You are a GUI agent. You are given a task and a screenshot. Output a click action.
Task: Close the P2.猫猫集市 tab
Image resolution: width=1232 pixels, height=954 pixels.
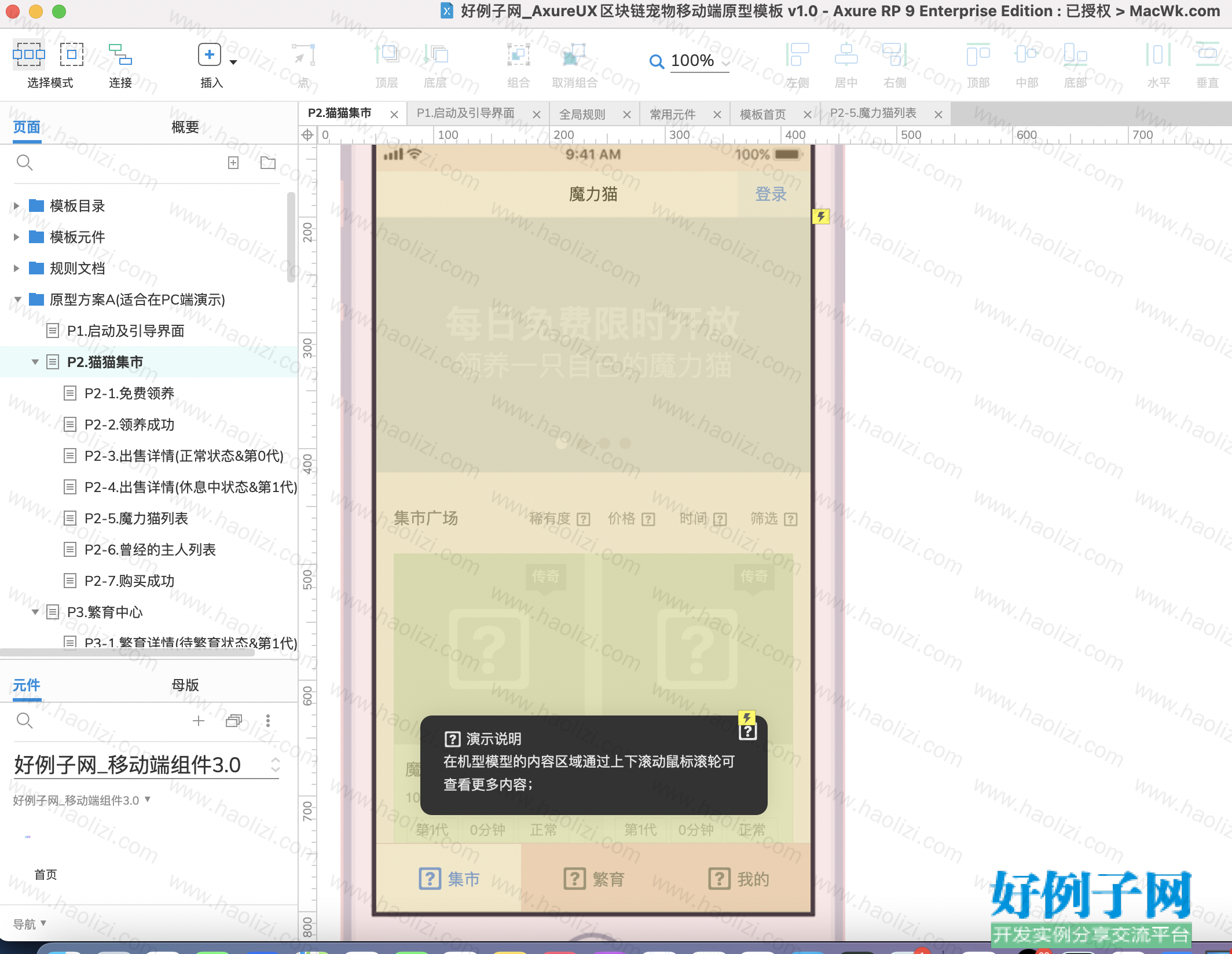click(x=394, y=115)
